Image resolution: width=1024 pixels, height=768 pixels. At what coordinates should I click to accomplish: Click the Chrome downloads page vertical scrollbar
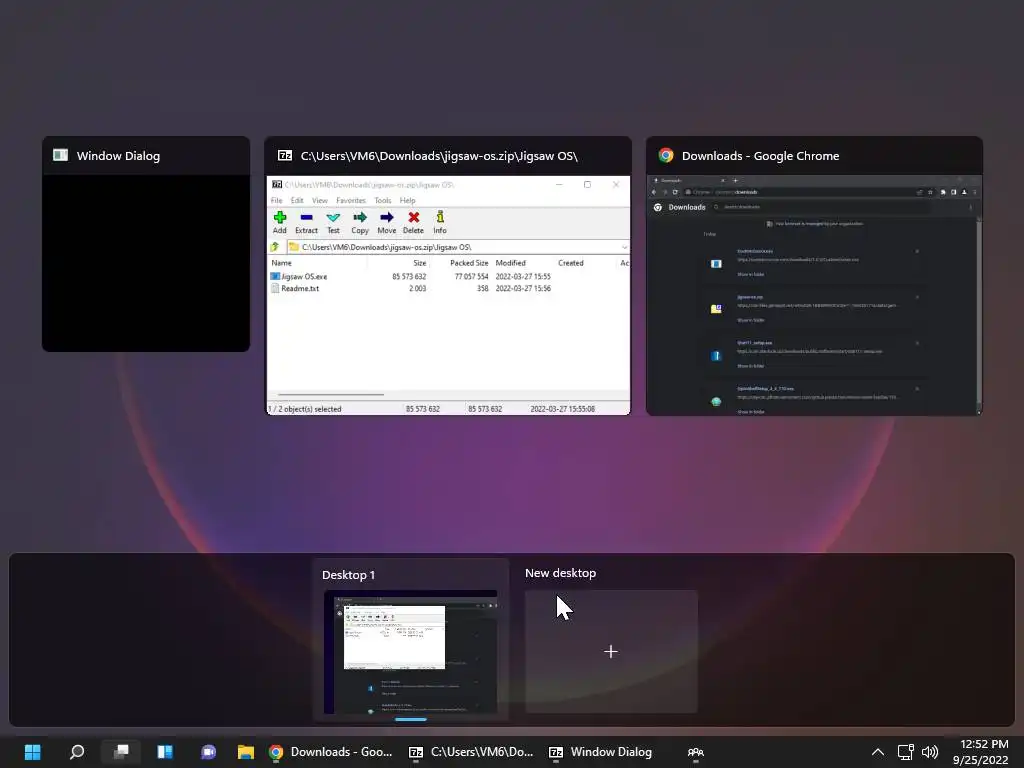[978, 313]
